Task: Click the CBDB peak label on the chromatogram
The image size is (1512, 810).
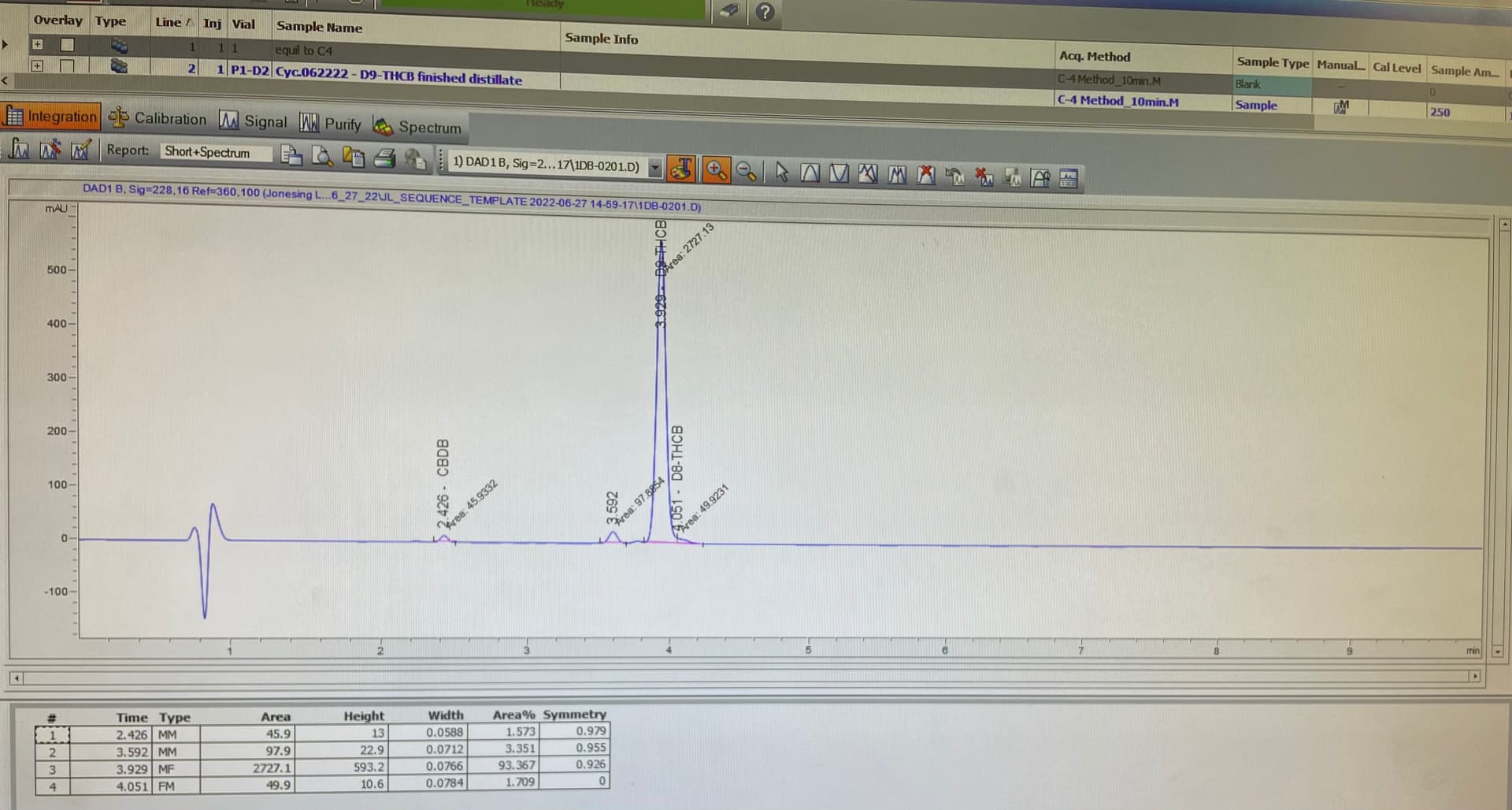Action: point(443,483)
